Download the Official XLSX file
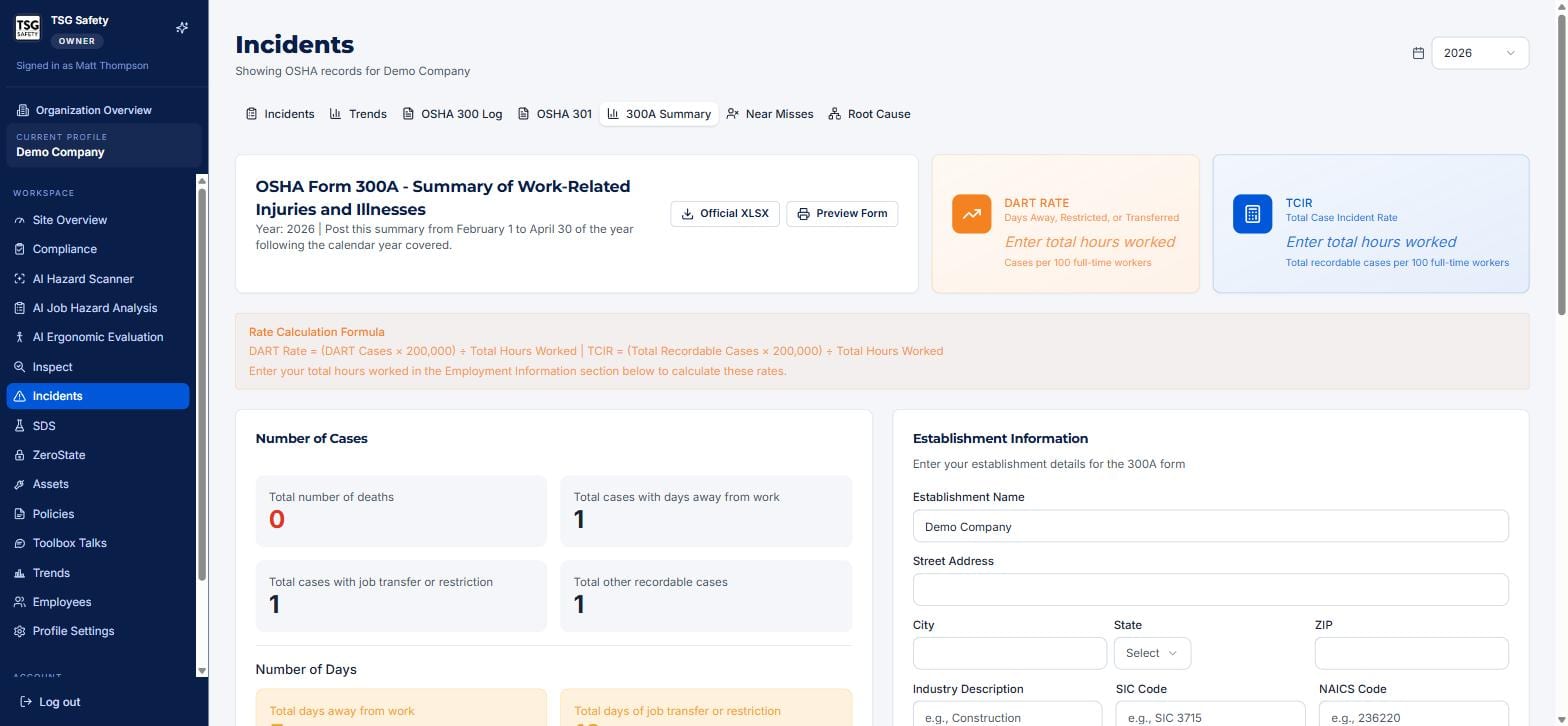 click(725, 214)
